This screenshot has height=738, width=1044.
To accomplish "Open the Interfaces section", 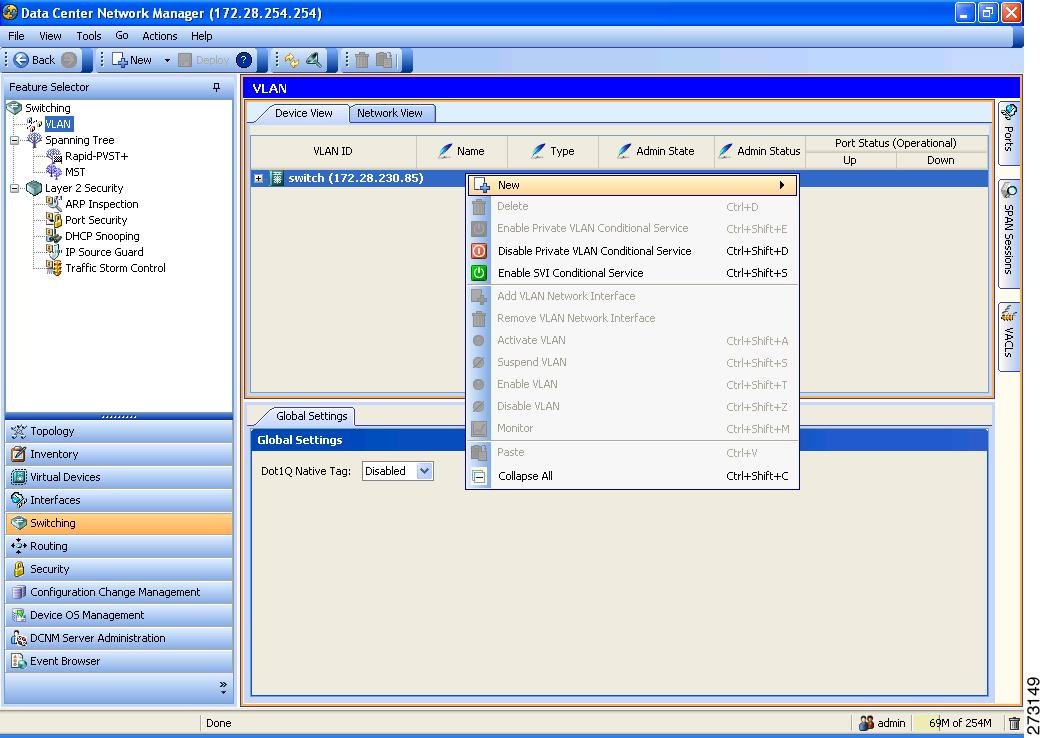I will (119, 500).
